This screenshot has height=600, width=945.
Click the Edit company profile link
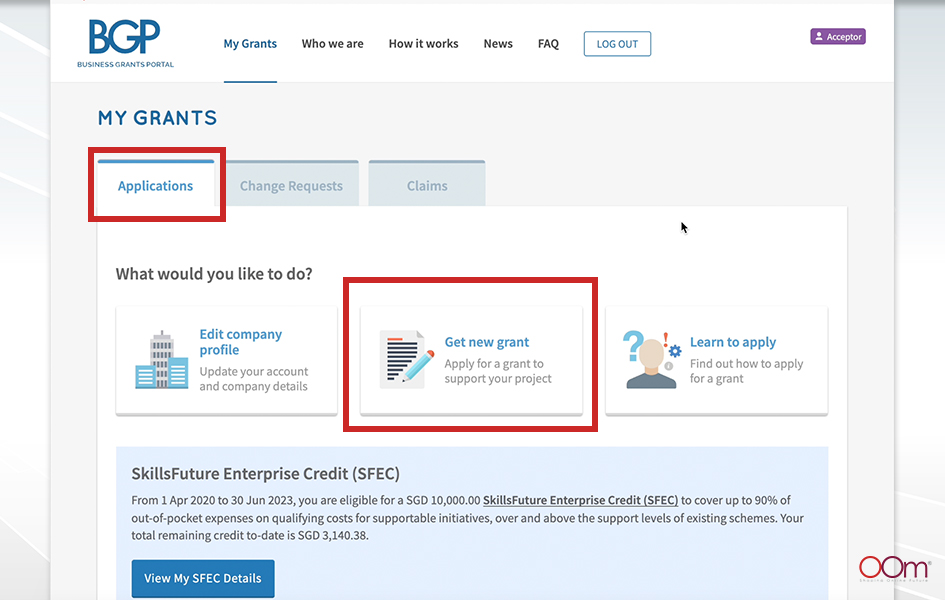240,342
